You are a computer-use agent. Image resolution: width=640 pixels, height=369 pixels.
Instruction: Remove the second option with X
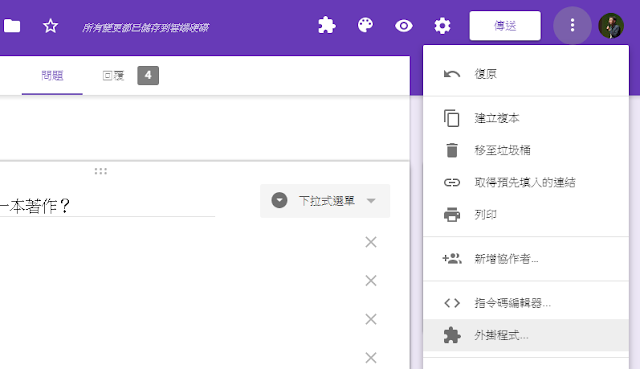pos(371,280)
